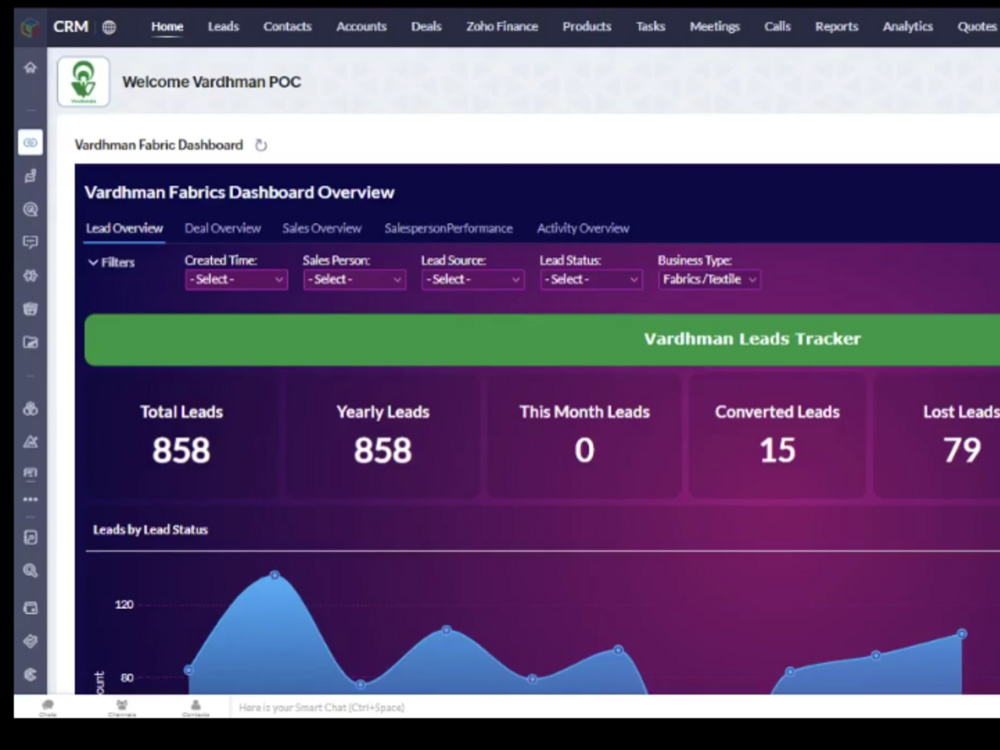
Task: Open the Tasks module
Action: click(651, 27)
